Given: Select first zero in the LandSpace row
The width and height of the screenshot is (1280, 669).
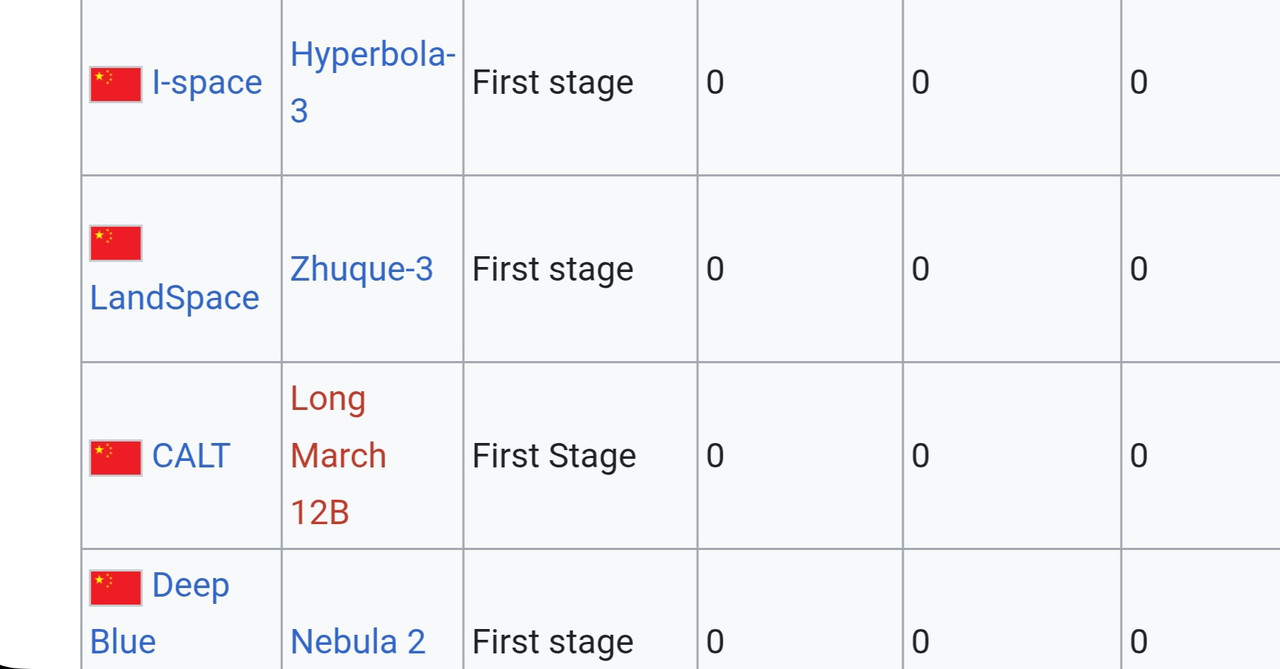Looking at the screenshot, I should point(715,269).
